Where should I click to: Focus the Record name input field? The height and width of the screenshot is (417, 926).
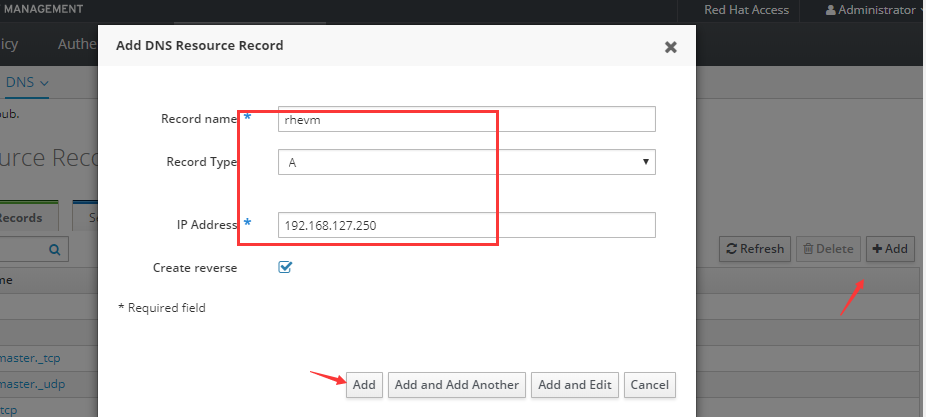(467, 119)
